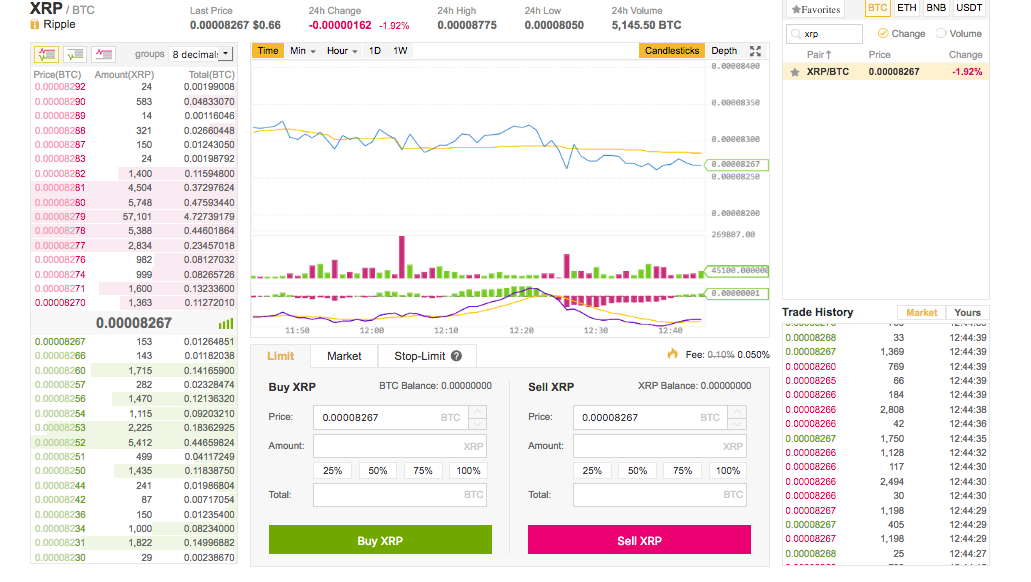Set buy amount to 75%

click(x=423, y=470)
